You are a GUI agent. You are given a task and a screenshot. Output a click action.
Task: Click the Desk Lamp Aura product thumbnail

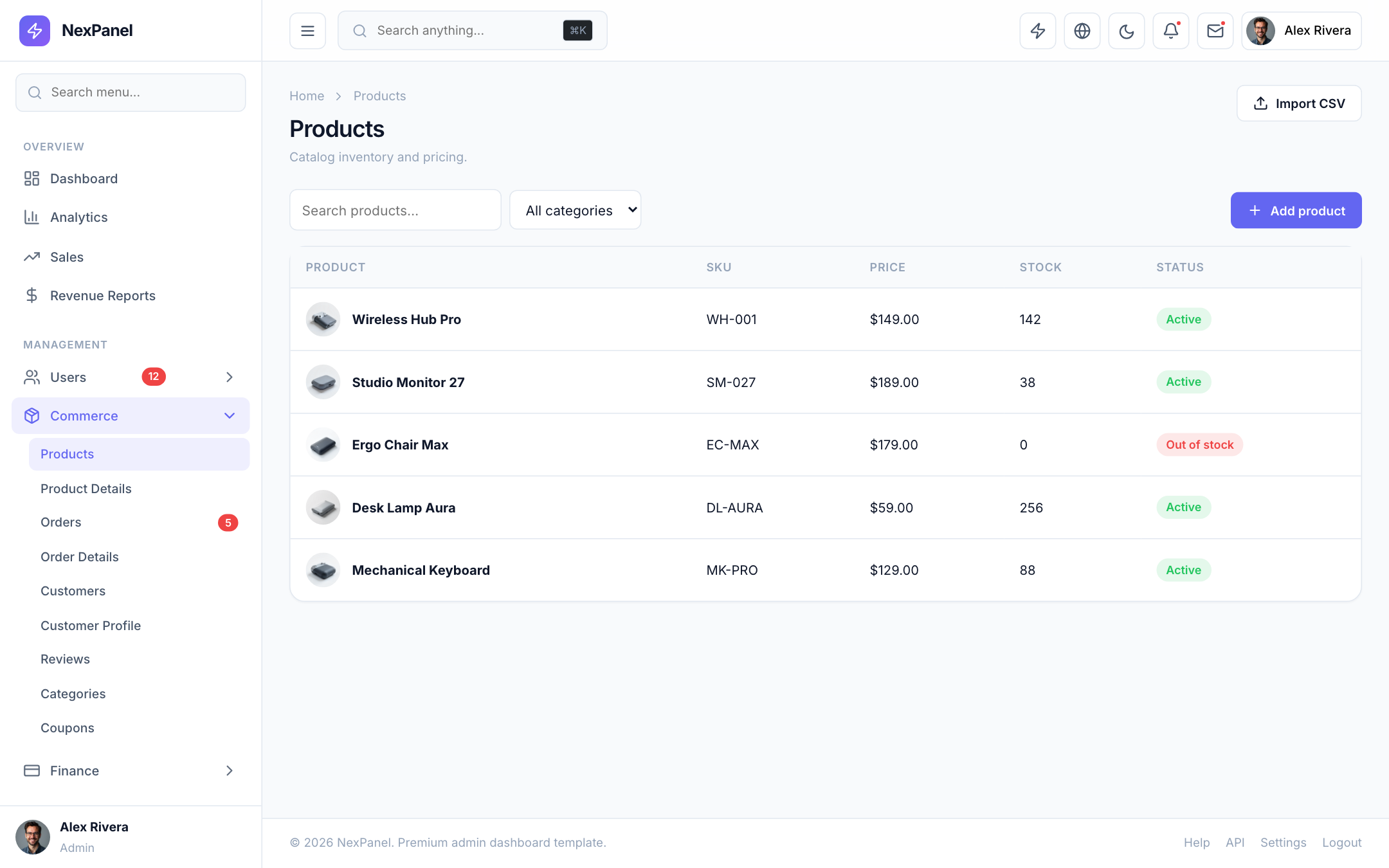[323, 507]
